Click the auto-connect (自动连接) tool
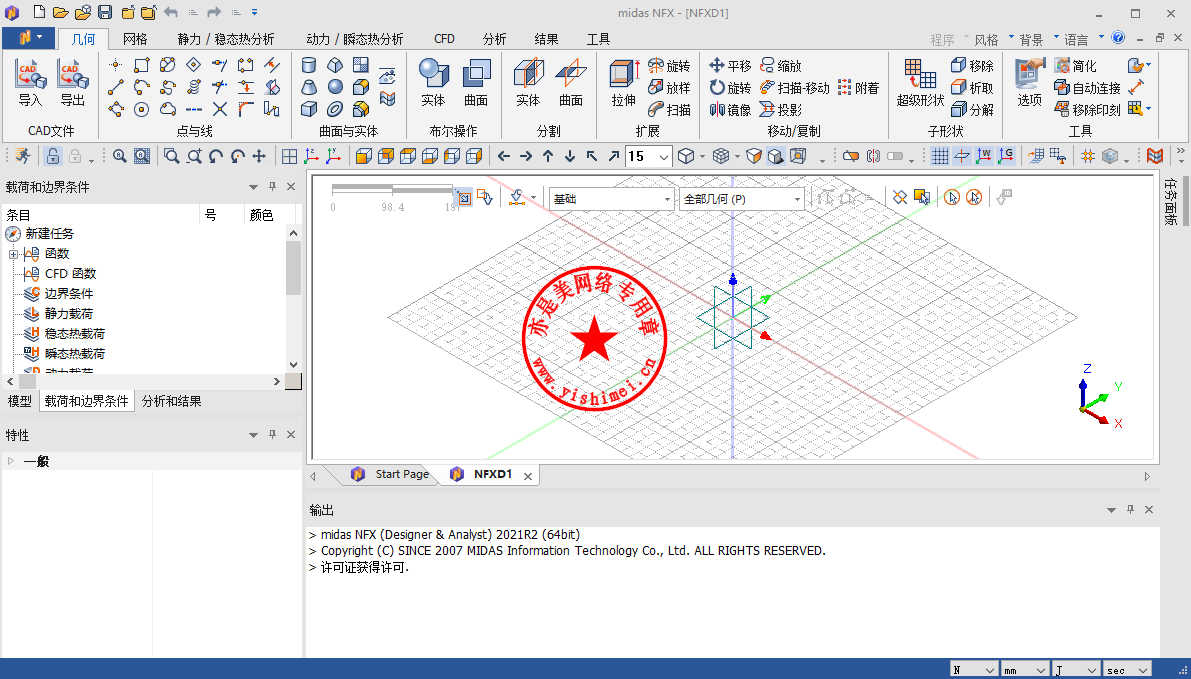The image size is (1191, 679). point(1088,88)
